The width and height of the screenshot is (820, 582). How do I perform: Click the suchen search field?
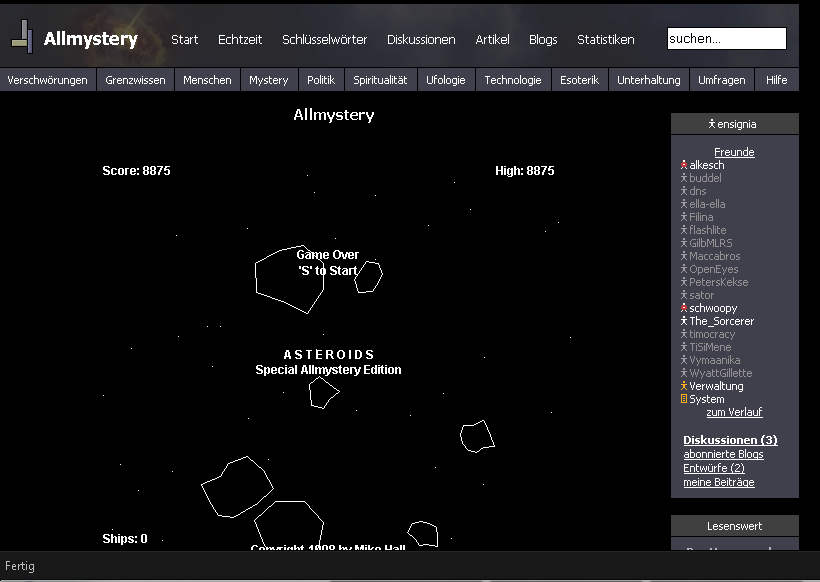click(x=726, y=39)
